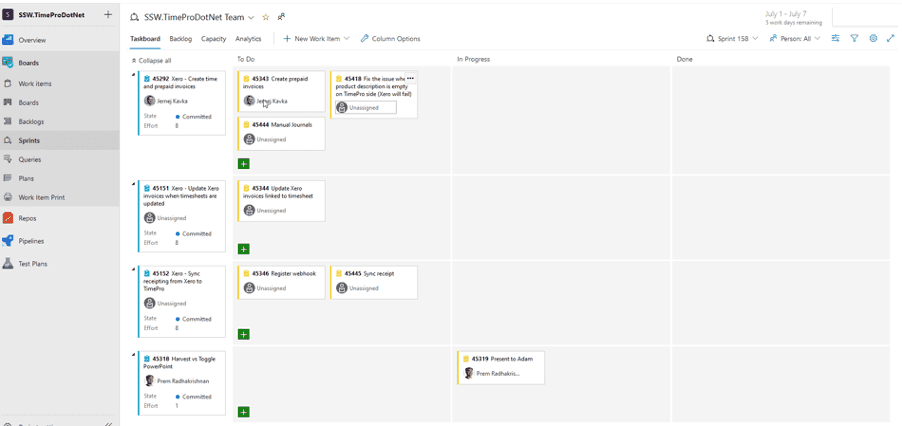Favorite the team with the star icon

265,18
